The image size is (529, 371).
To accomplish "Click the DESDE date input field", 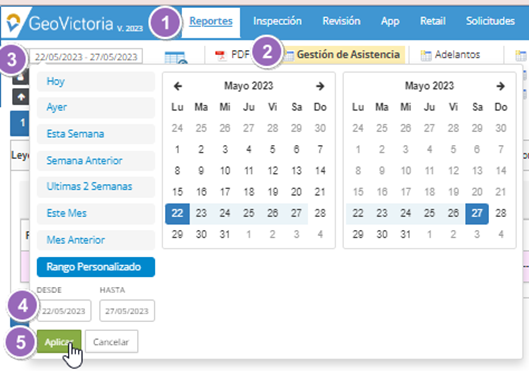I will tap(64, 311).
